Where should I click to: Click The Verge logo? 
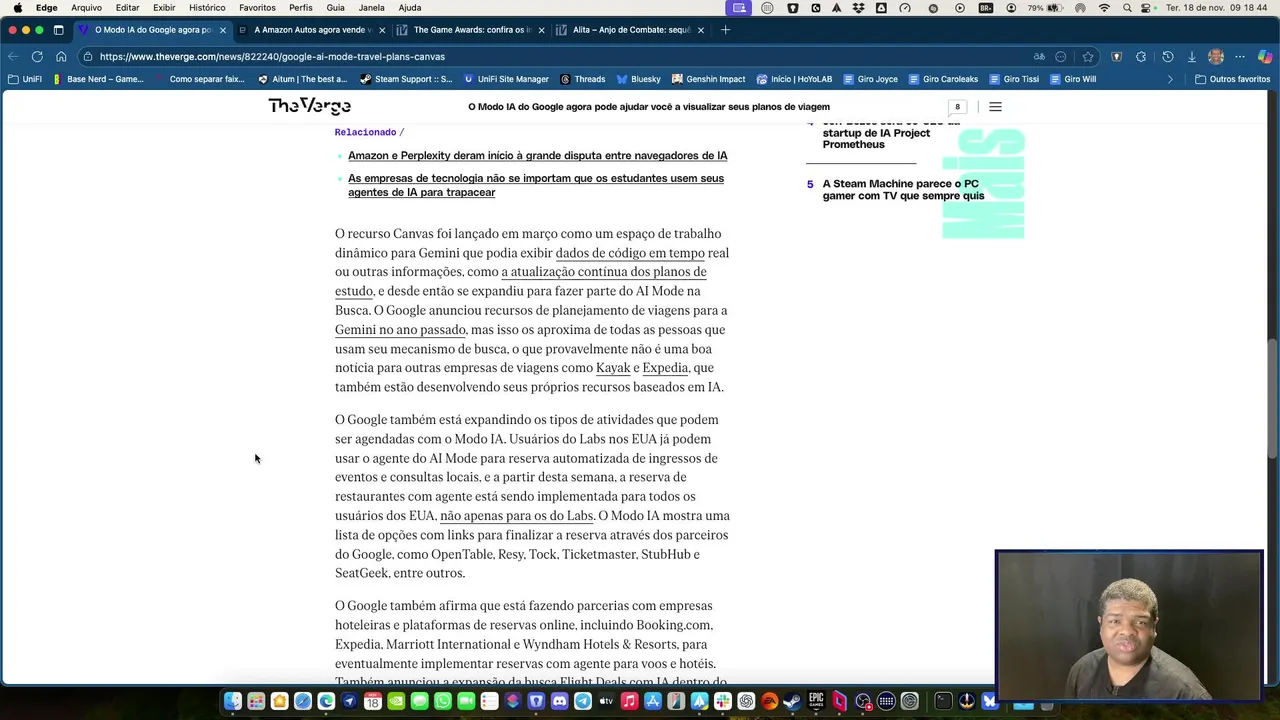(309, 106)
